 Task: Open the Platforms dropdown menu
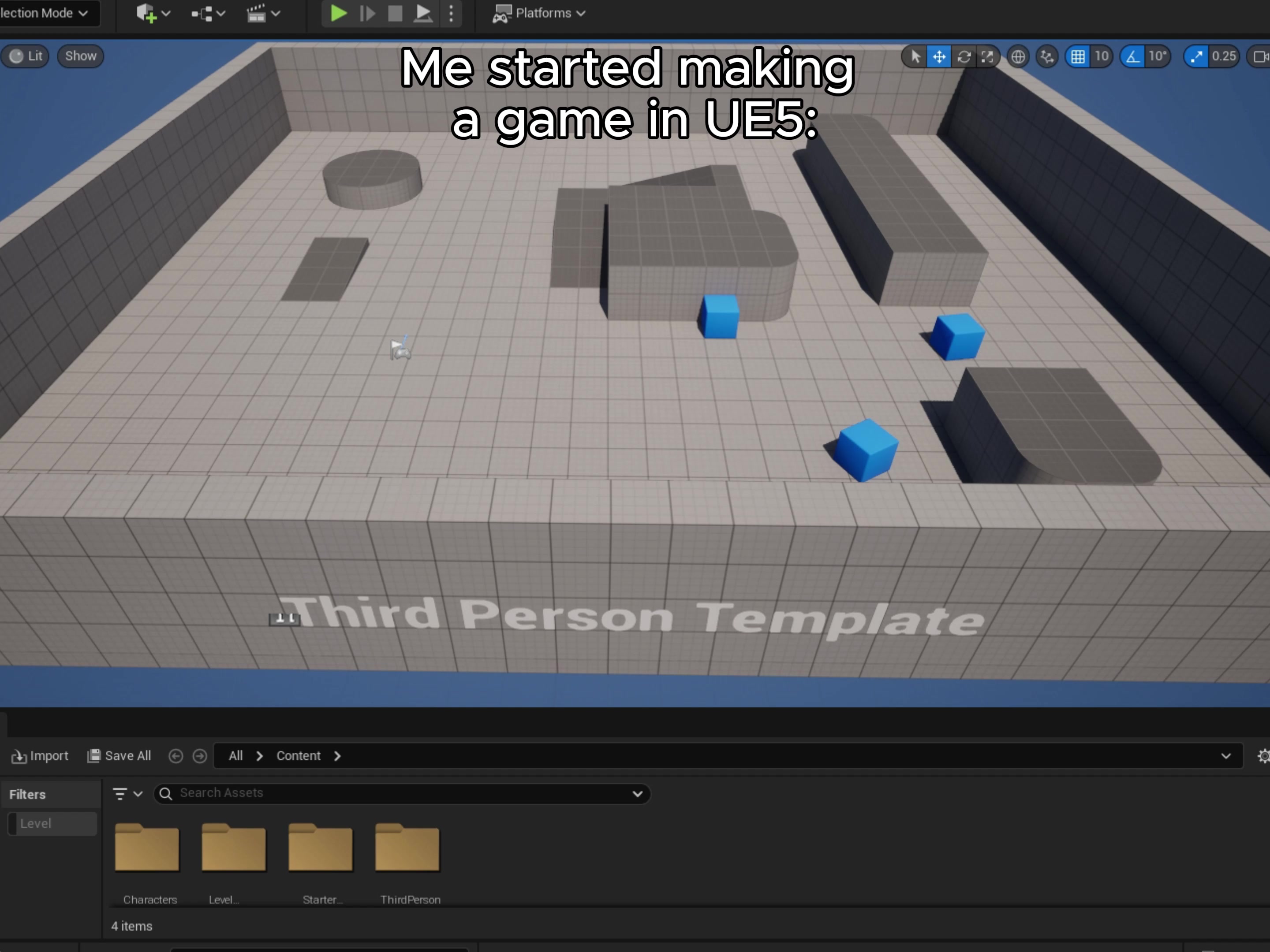click(539, 13)
